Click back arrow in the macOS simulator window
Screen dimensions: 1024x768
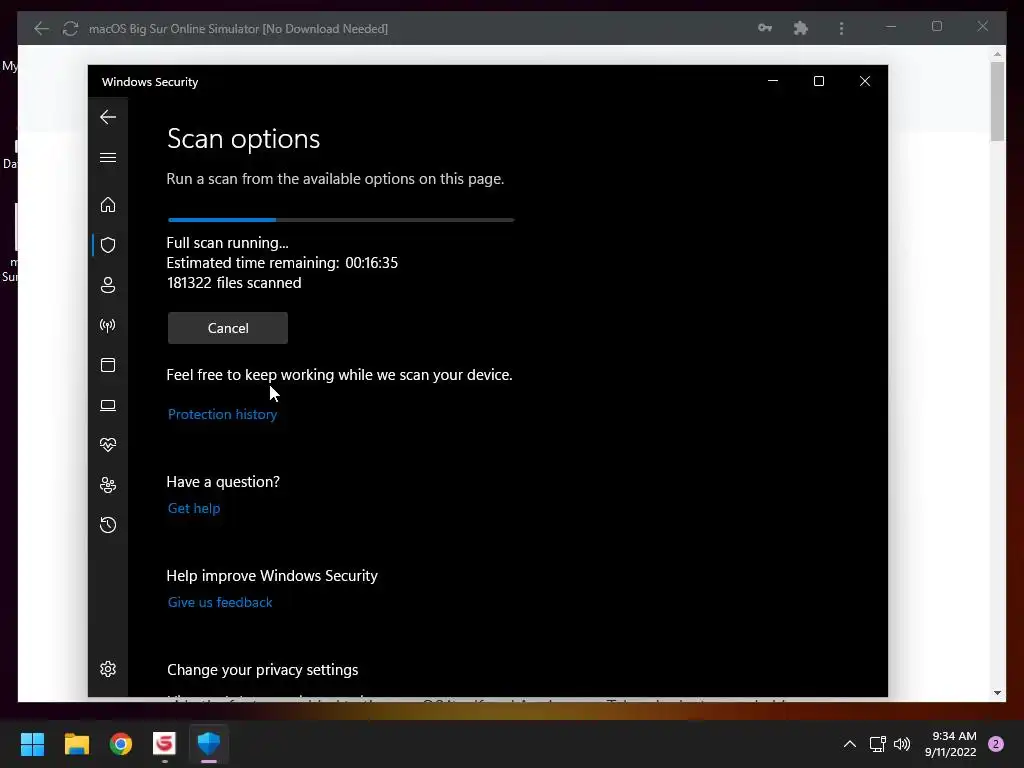point(41,29)
